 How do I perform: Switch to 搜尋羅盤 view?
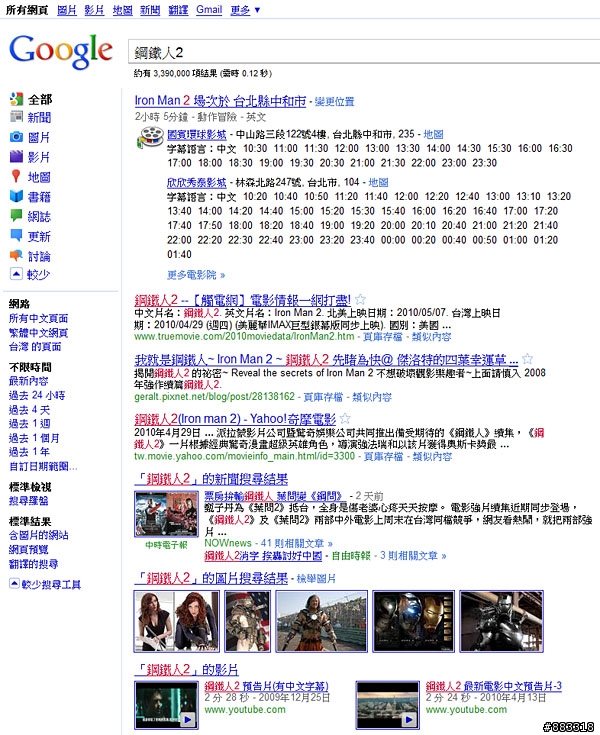(29, 501)
